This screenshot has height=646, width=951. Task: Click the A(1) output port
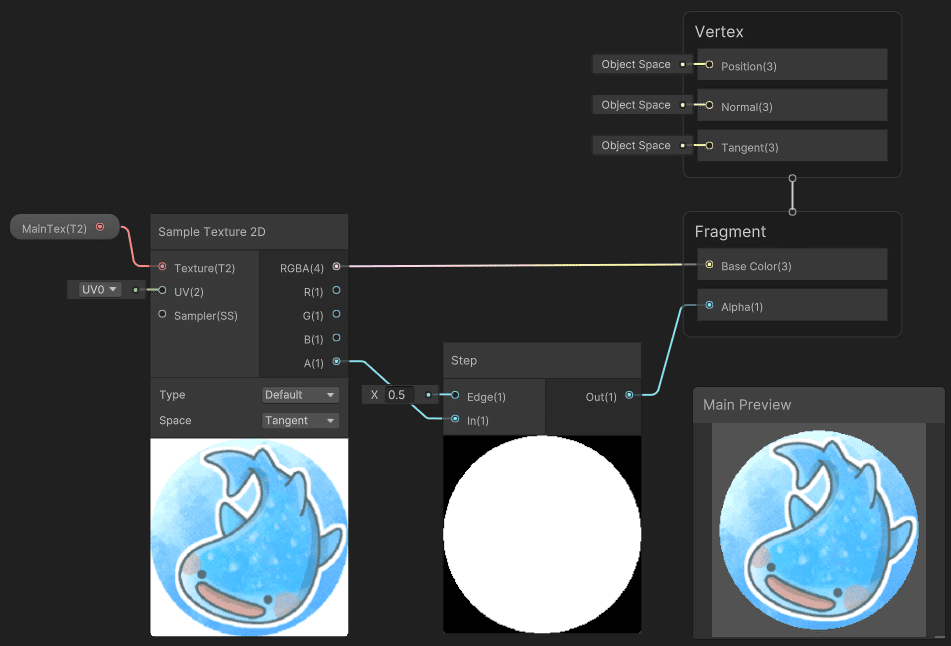[337, 362]
